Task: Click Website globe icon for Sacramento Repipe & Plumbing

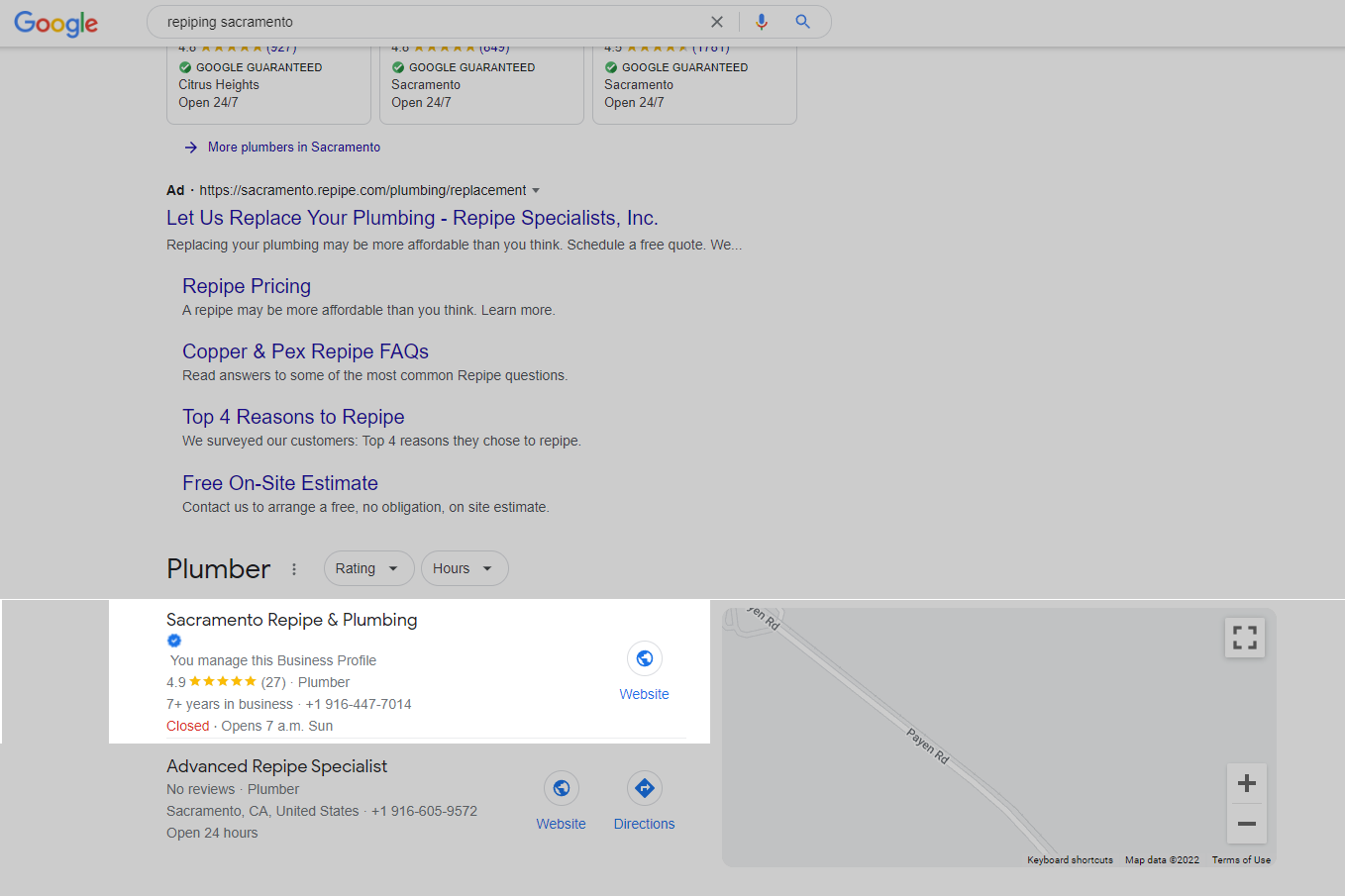Action: (x=645, y=658)
